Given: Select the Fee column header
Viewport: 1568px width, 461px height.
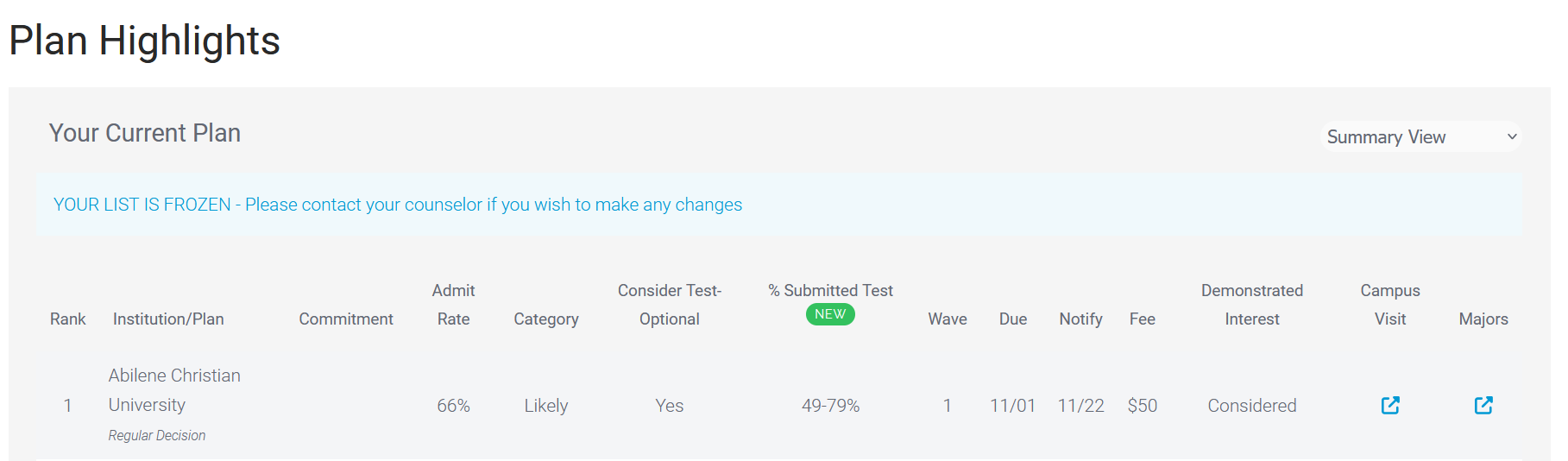Looking at the screenshot, I should 1143,319.
